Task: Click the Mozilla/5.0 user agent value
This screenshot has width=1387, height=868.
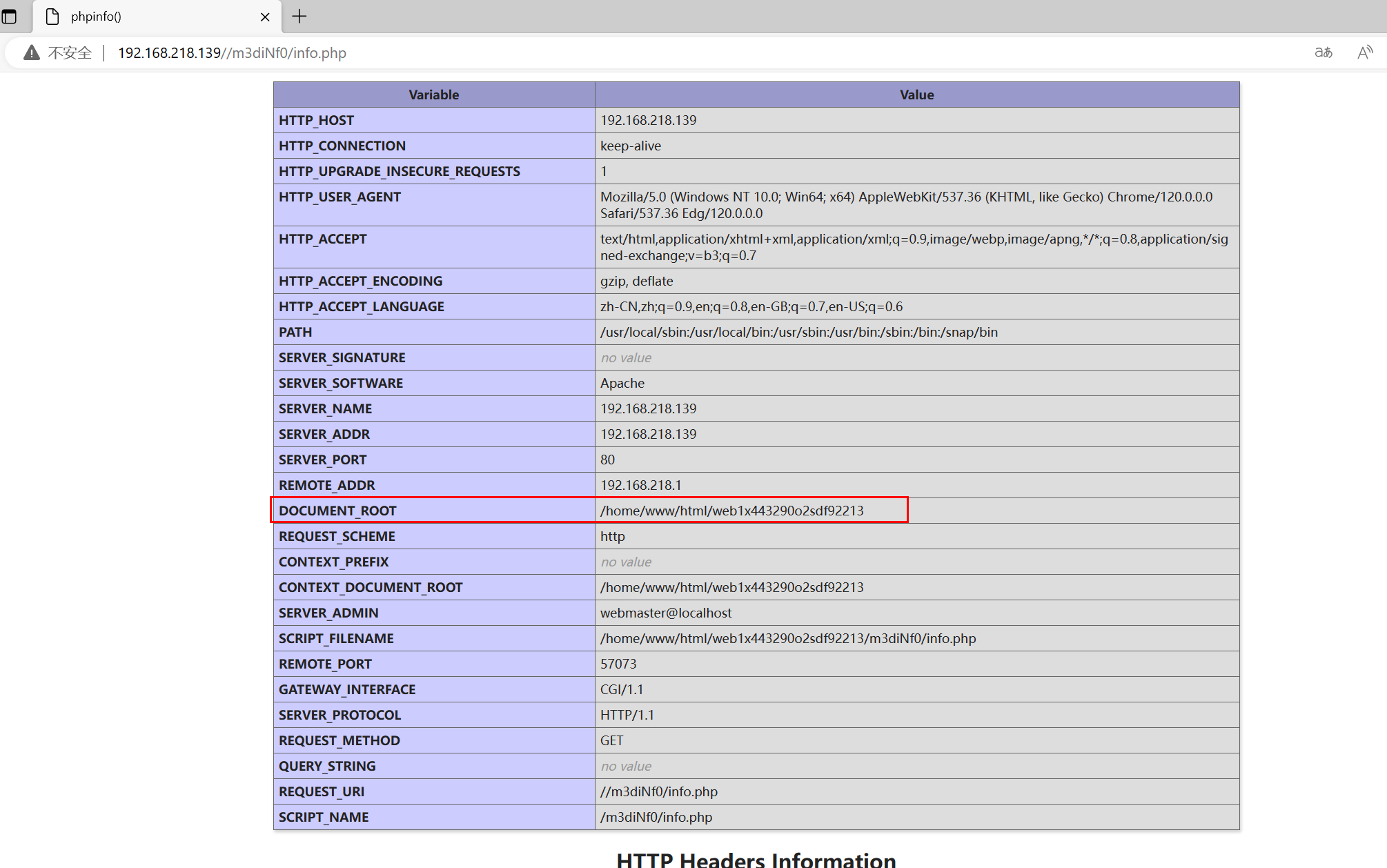Action: pos(906,205)
